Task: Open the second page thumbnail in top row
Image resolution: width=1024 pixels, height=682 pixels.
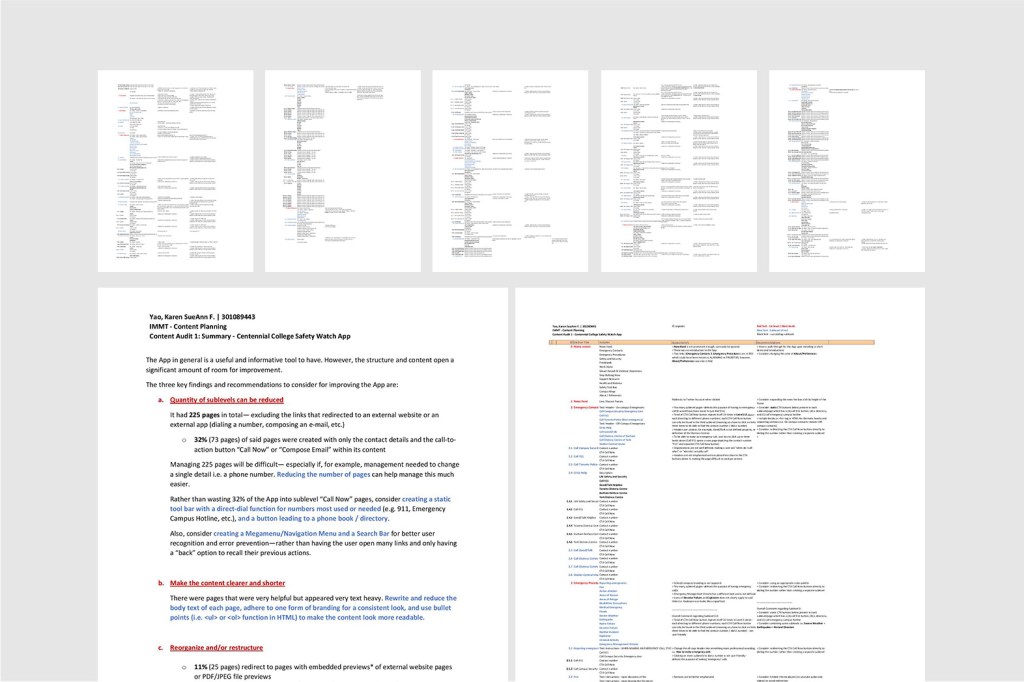Action: (x=343, y=170)
